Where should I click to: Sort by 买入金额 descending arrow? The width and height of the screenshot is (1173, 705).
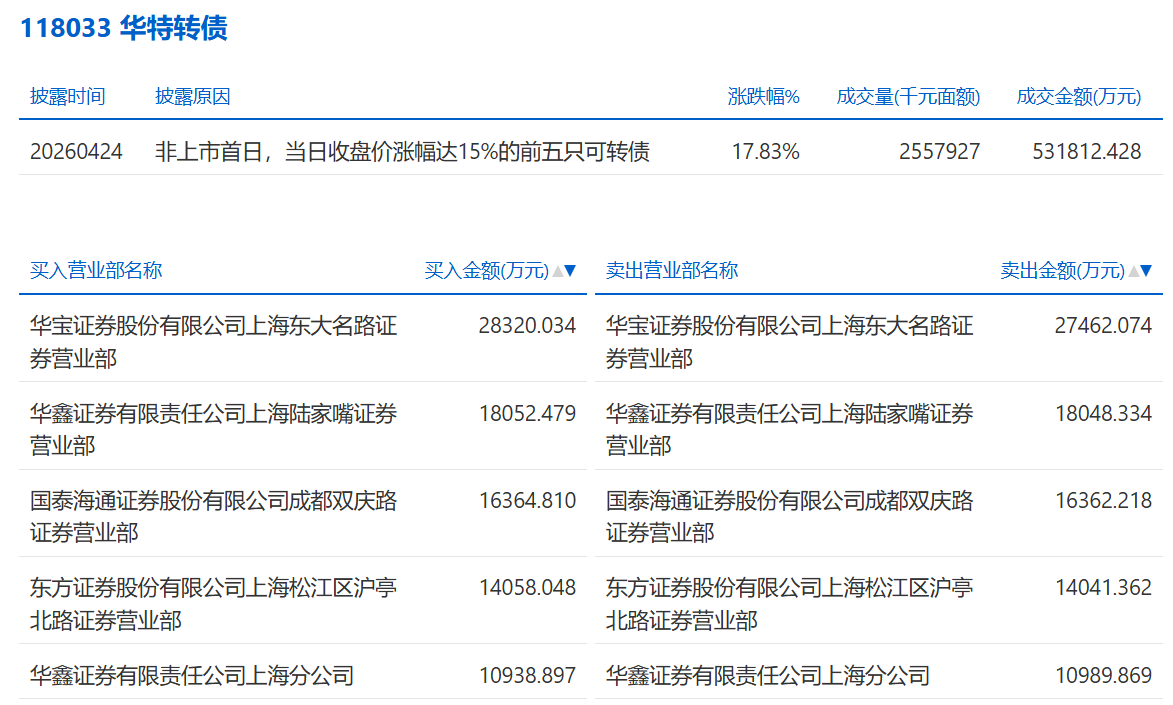570,270
